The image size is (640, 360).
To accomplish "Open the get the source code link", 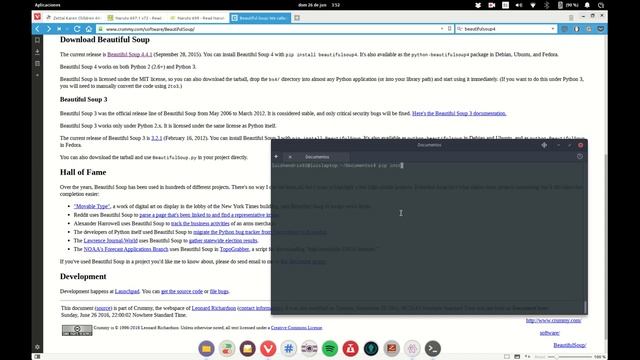I will coord(182,291).
